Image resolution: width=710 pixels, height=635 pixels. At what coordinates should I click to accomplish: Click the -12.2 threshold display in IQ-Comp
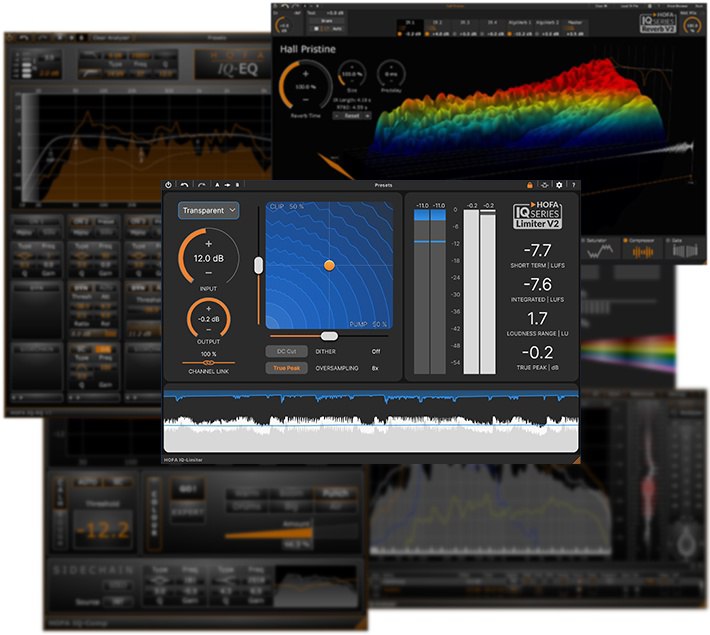tap(102, 530)
